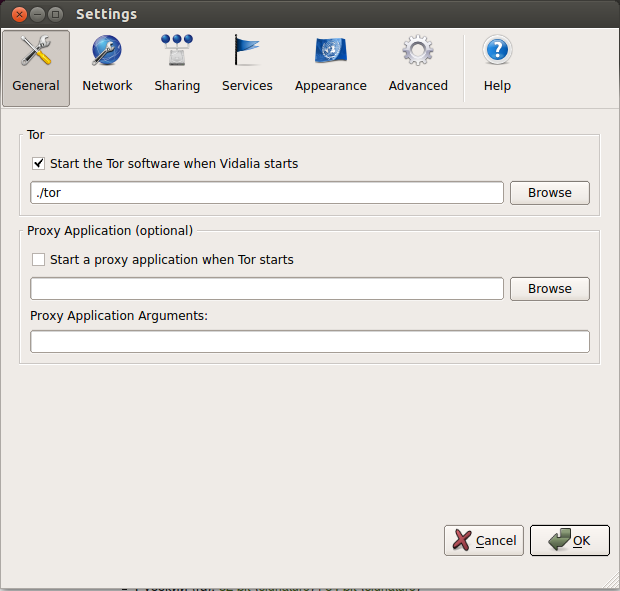This screenshot has width=620, height=591.
Task: Confirm settings with OK button
Action: click(570, 540)
